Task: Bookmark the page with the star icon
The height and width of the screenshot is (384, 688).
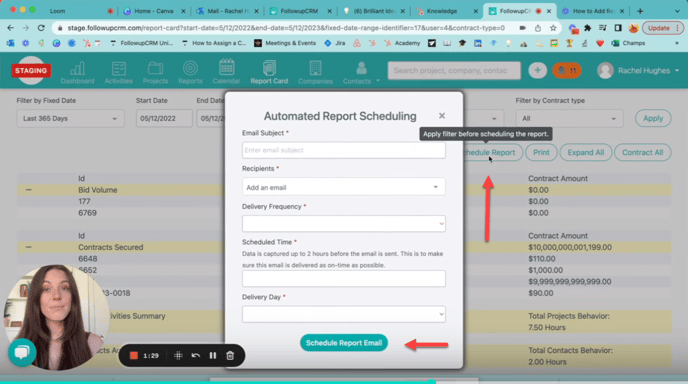Action: click(x=553, y=28)
